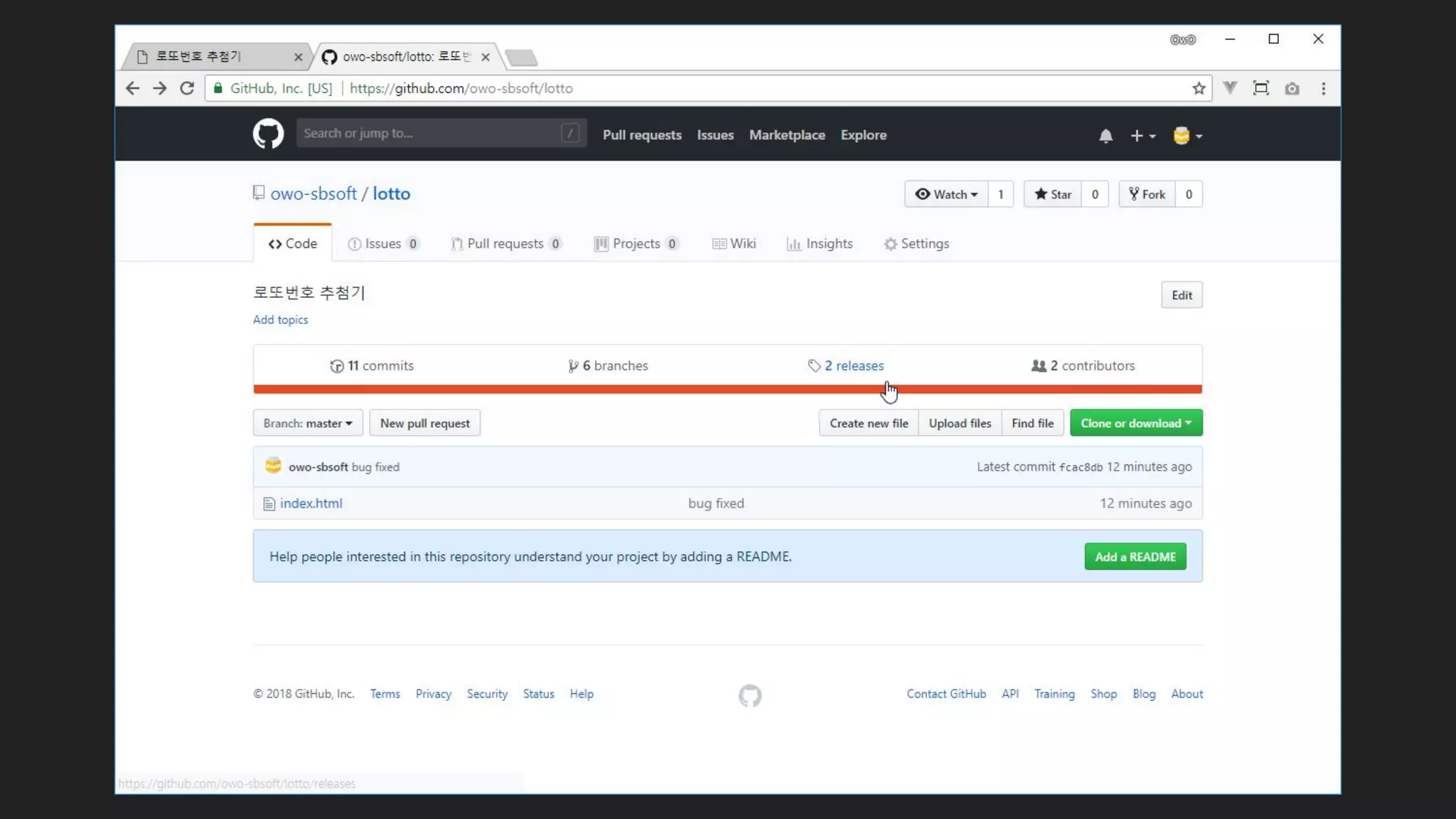Screen dimensions: 1456x819
Task: Click the index.html file icon
Action: coord(269,504)
